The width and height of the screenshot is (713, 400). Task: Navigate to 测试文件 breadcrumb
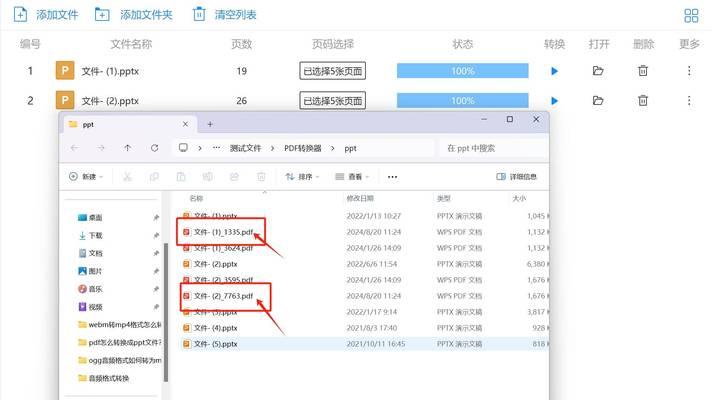click(246, 148)
